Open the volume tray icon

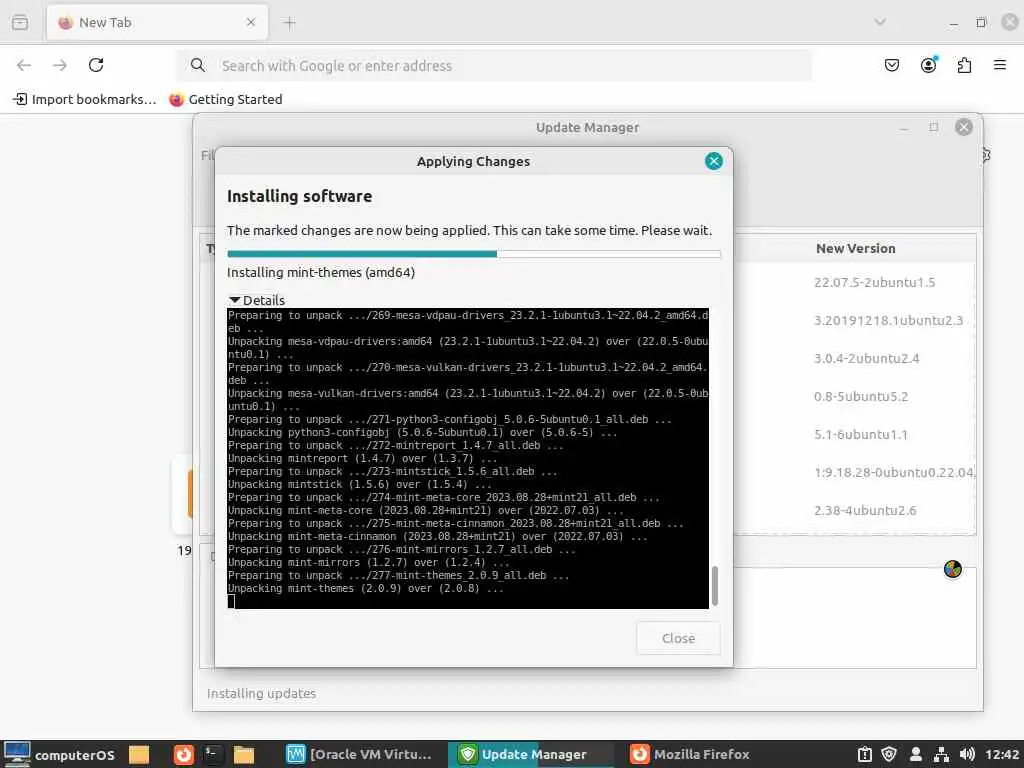point(967,754)
